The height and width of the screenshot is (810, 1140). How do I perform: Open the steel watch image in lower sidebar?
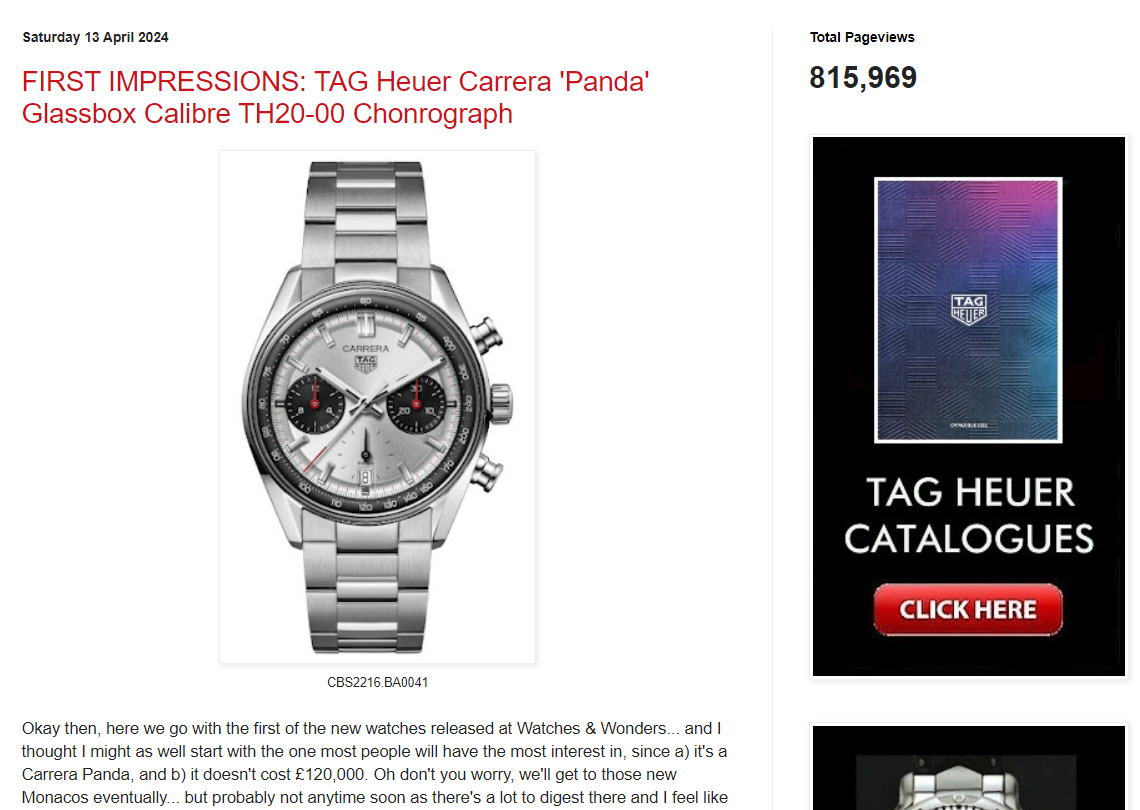click(968, 768)
